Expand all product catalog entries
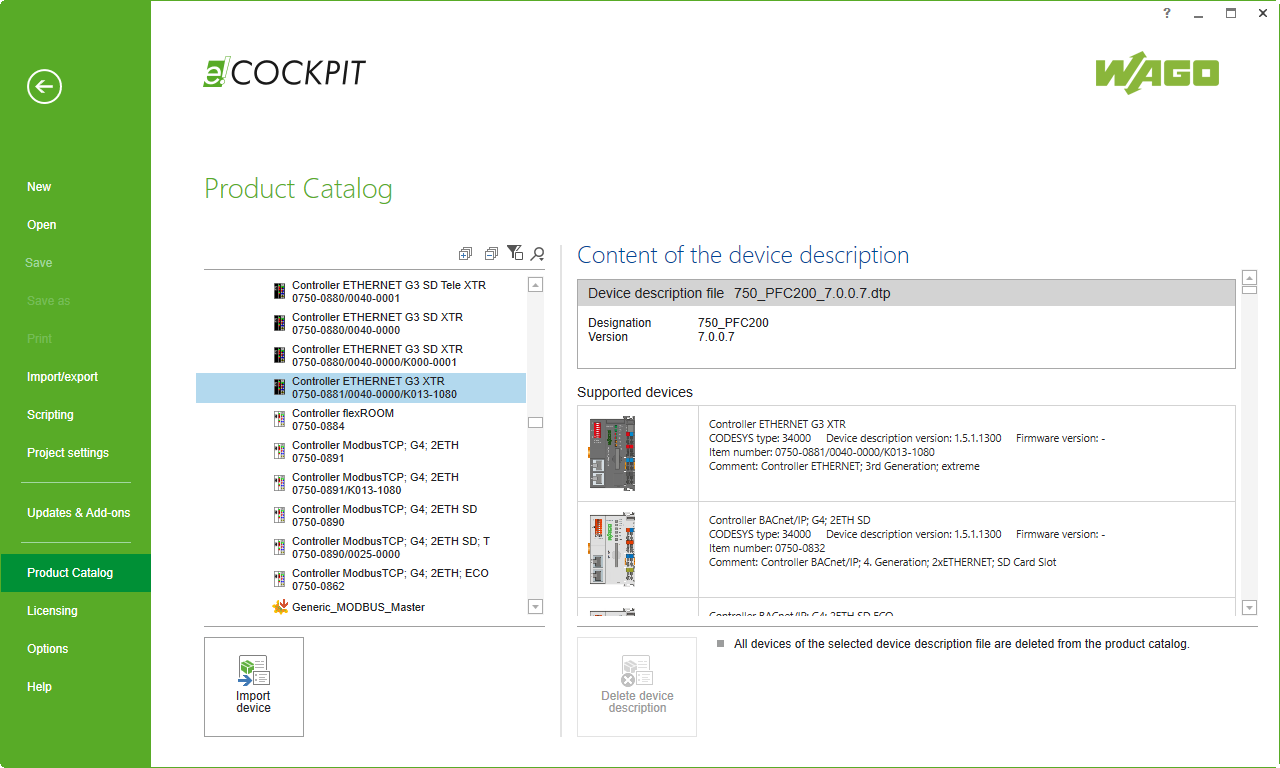 click(x=466, y=254)
